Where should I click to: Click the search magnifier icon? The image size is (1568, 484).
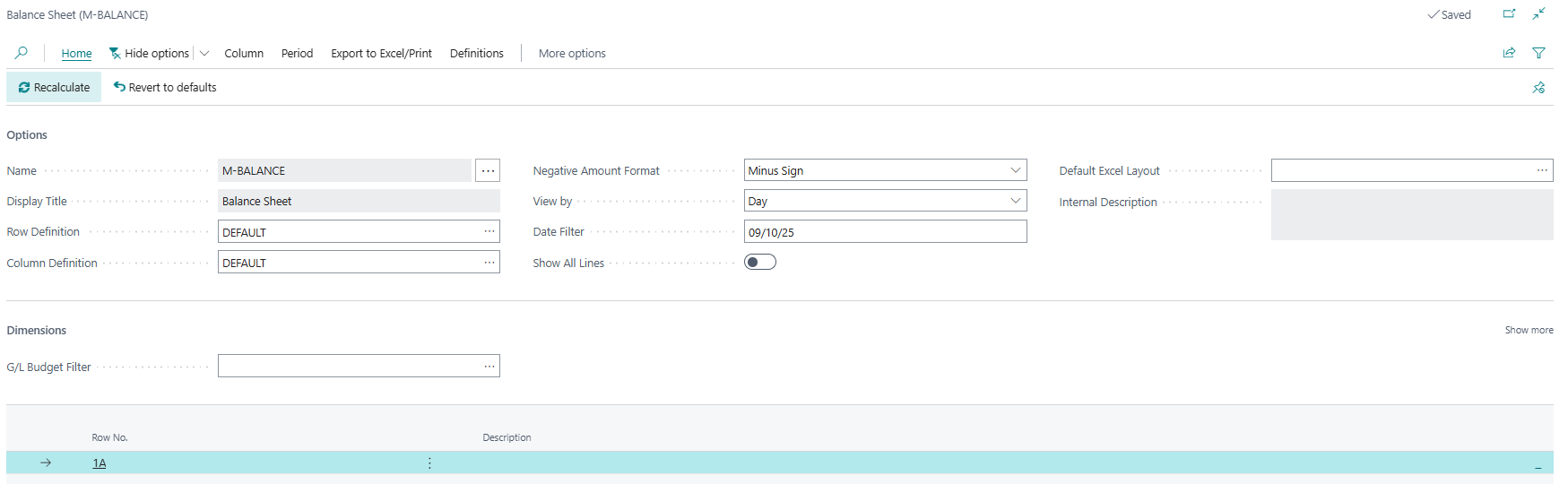pyautogui.click(x=22, y=53)
